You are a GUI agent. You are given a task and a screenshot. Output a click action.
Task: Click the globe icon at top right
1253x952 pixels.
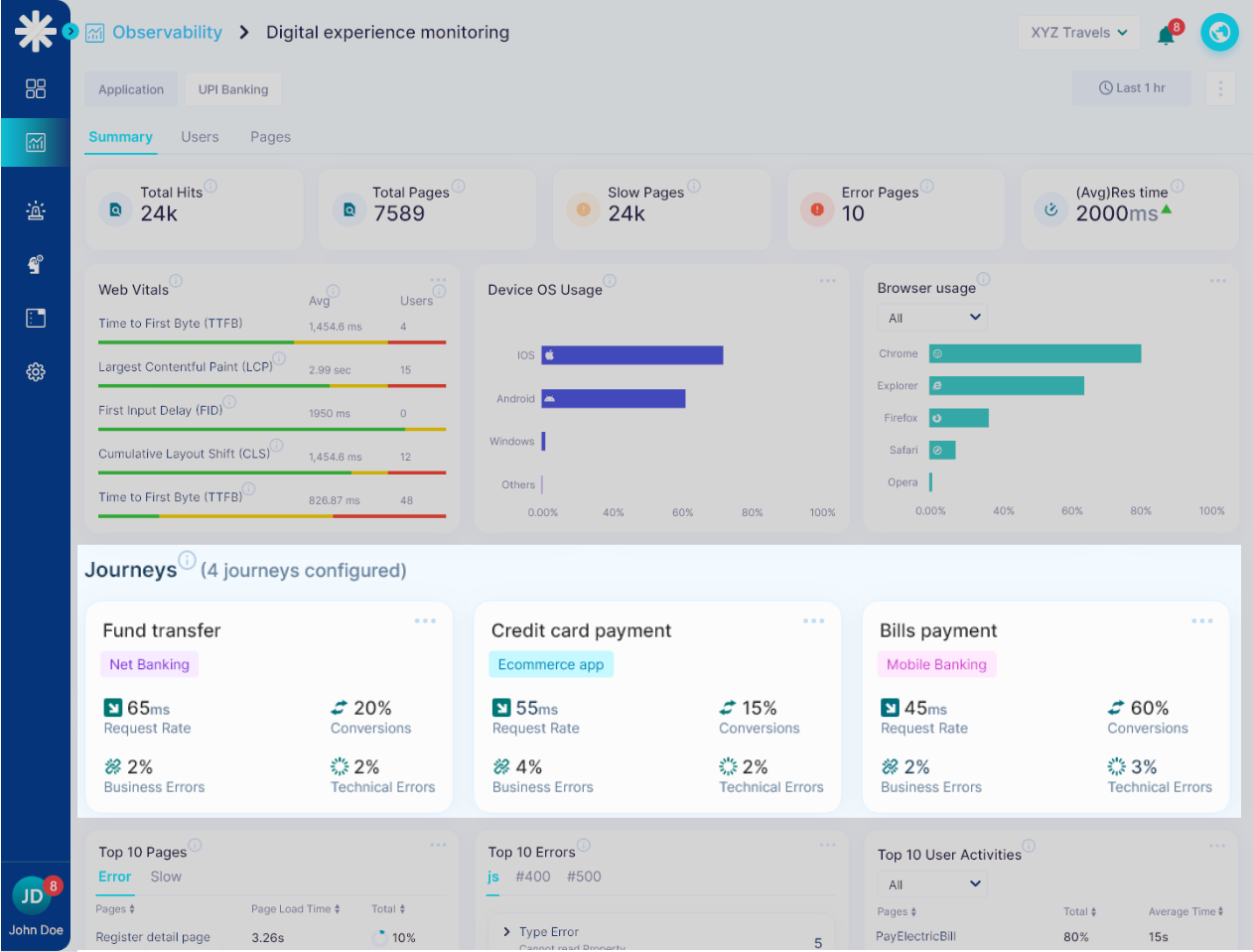click(x=1219, y=33)
